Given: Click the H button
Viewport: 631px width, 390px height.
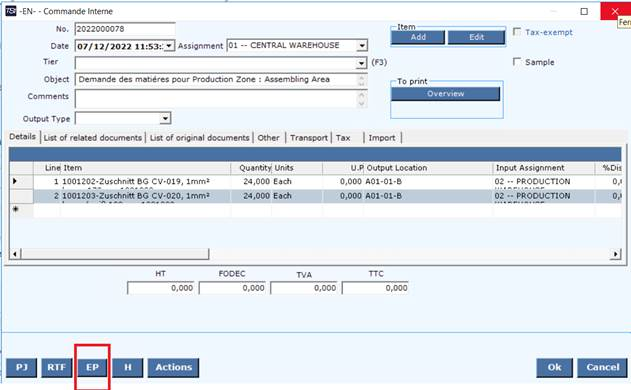Looking at the screenshot, I should [128, 367].
